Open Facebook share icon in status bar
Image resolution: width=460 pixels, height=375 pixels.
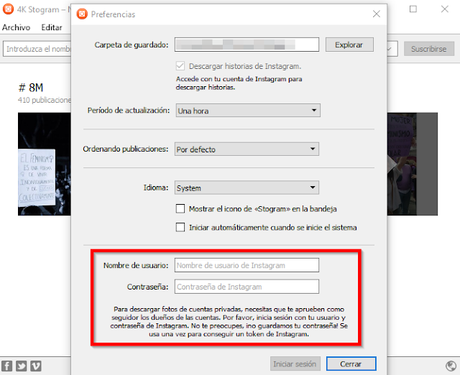pyautogui.click(x=7, y=366)
